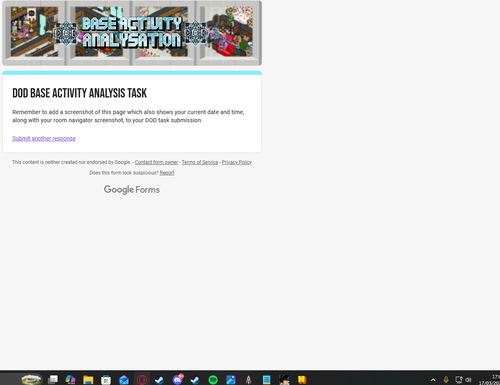Open the network status tray icon

click(459, 379)
